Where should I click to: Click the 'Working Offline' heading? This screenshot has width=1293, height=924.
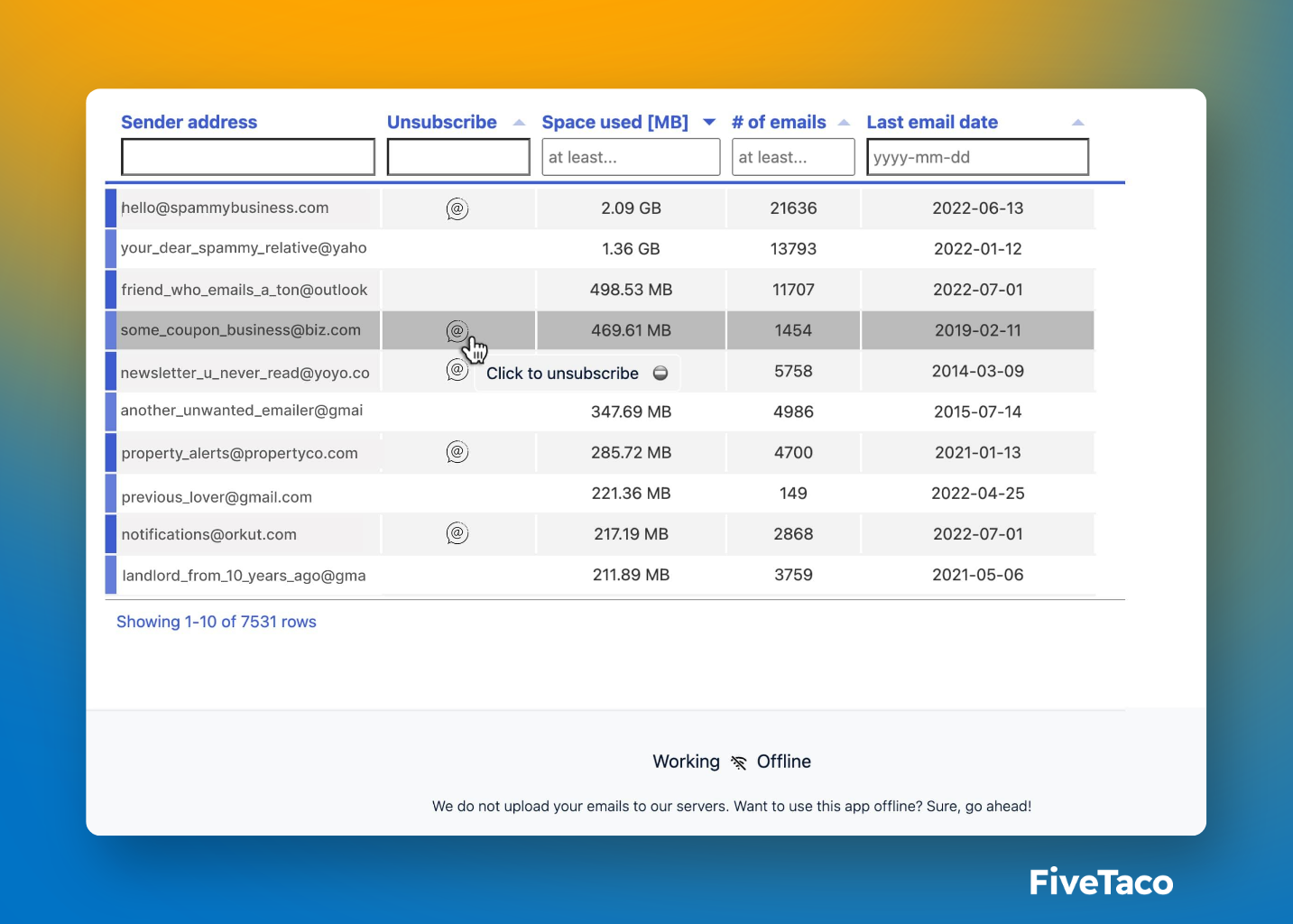click(x=732, y=762)
